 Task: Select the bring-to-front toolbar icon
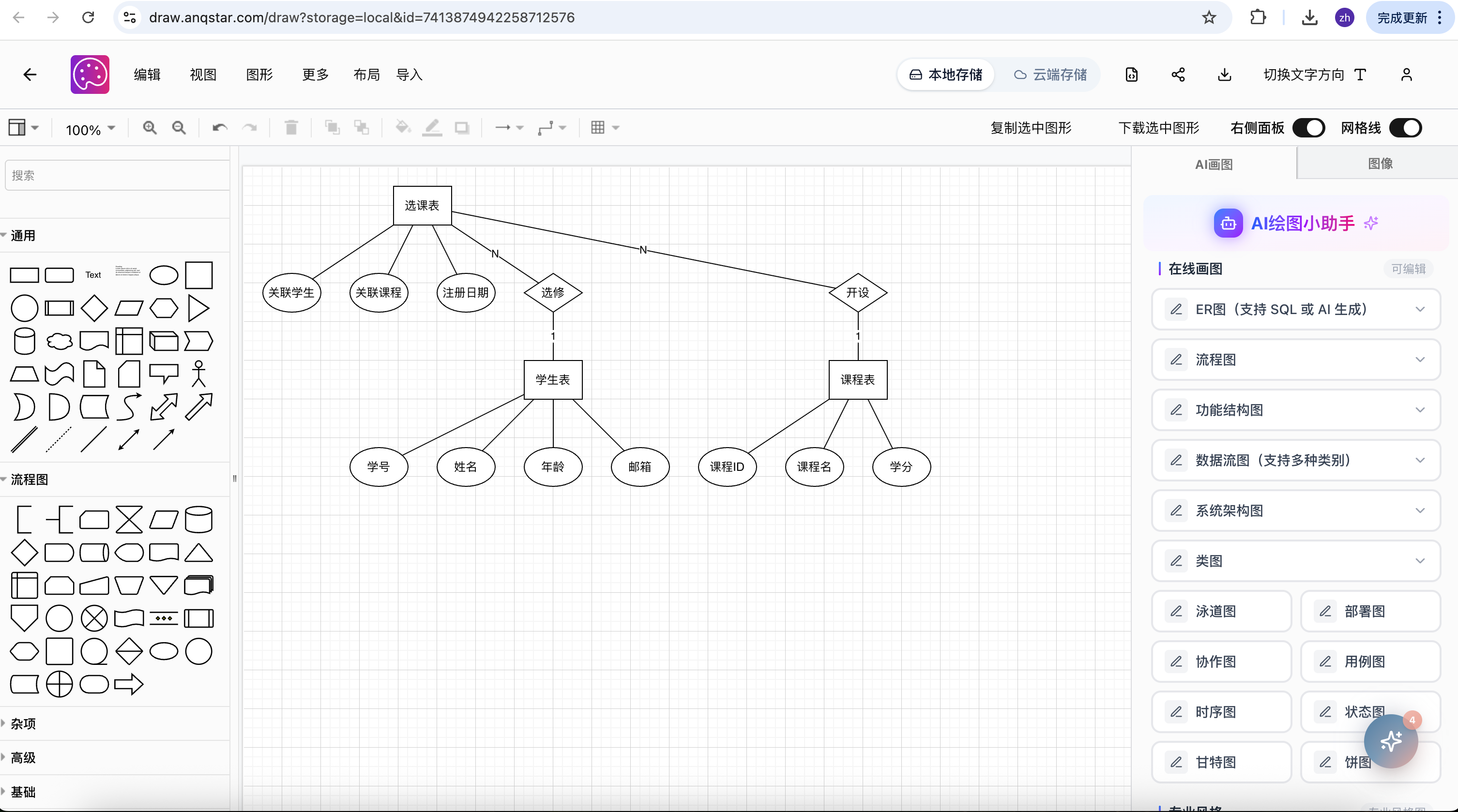tap(332, 128)
